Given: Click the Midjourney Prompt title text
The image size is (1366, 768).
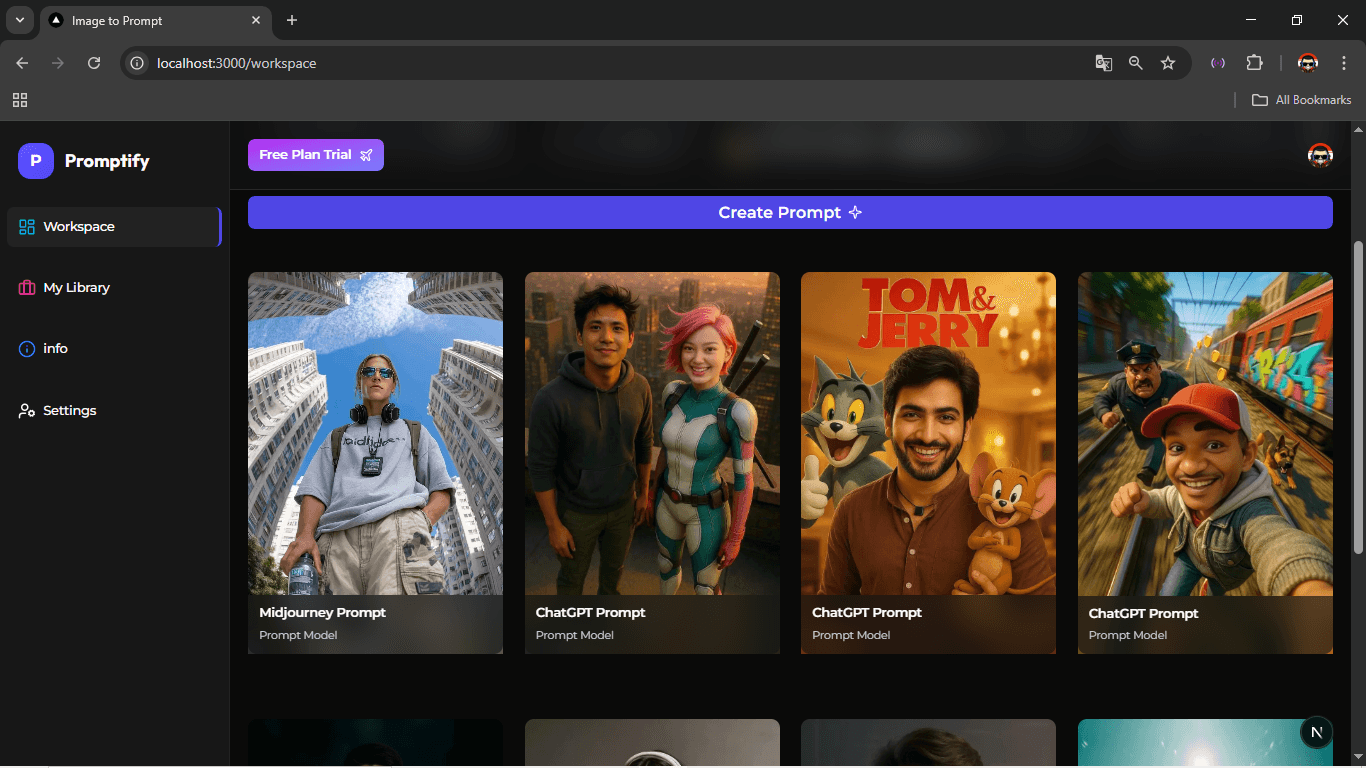Looking at the screenshot, I should pos(322,612).
